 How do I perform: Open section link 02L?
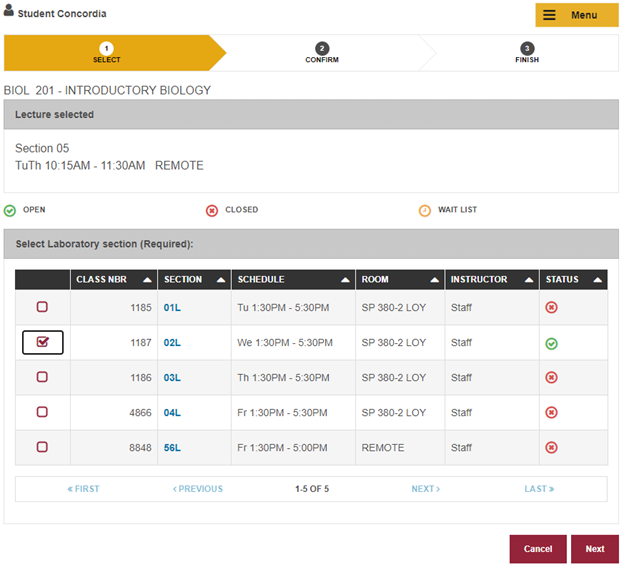[x=172, y=343]
